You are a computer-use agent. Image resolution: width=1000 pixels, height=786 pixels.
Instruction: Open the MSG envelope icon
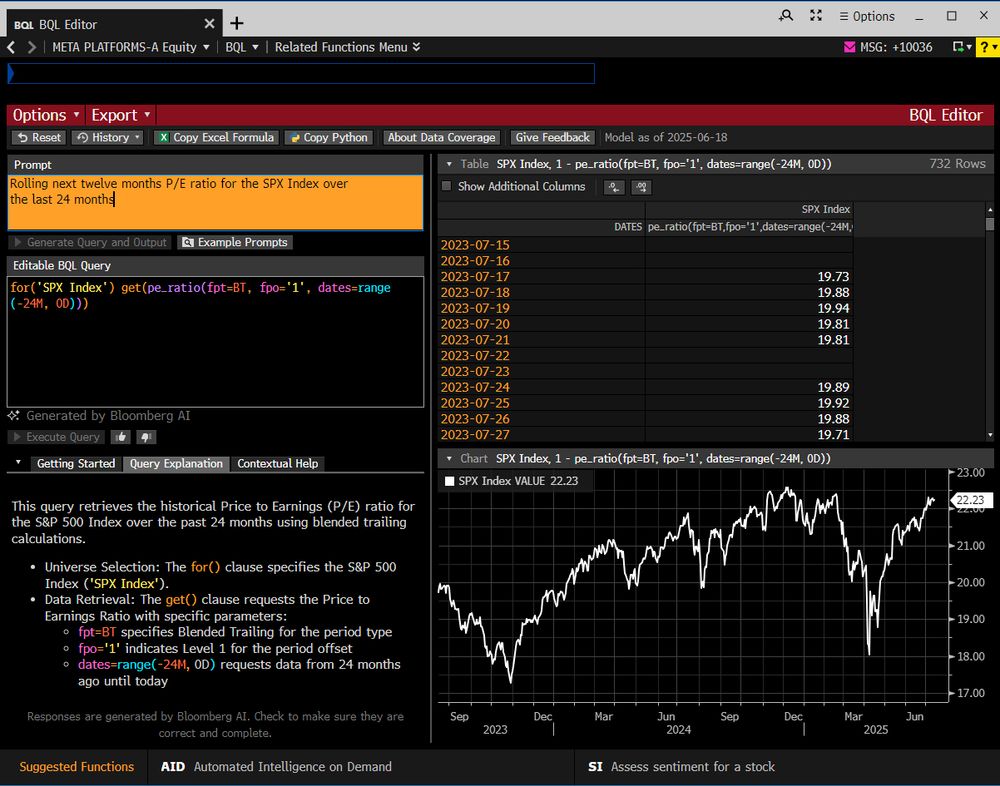tap(849, 47)
